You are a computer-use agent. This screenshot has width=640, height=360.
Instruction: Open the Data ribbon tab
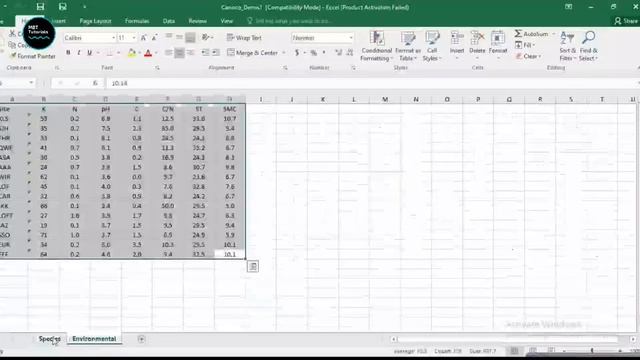pos(169,21)
